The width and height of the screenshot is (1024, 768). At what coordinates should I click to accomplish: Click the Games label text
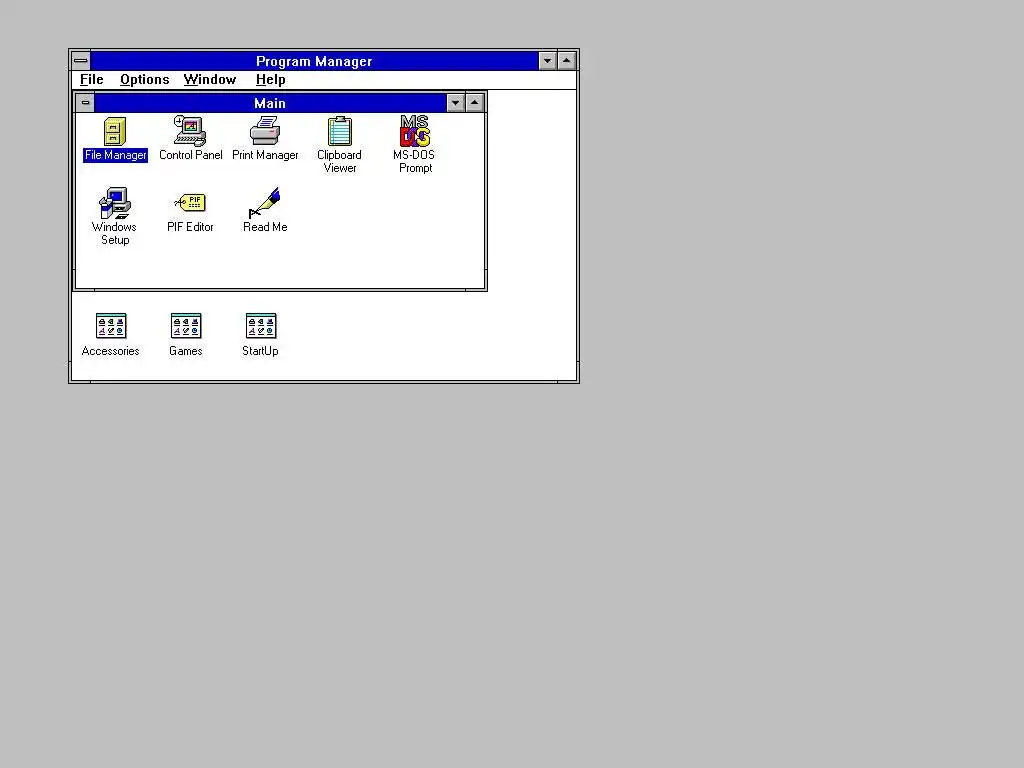pyautogui.click(x=185, y=351)
